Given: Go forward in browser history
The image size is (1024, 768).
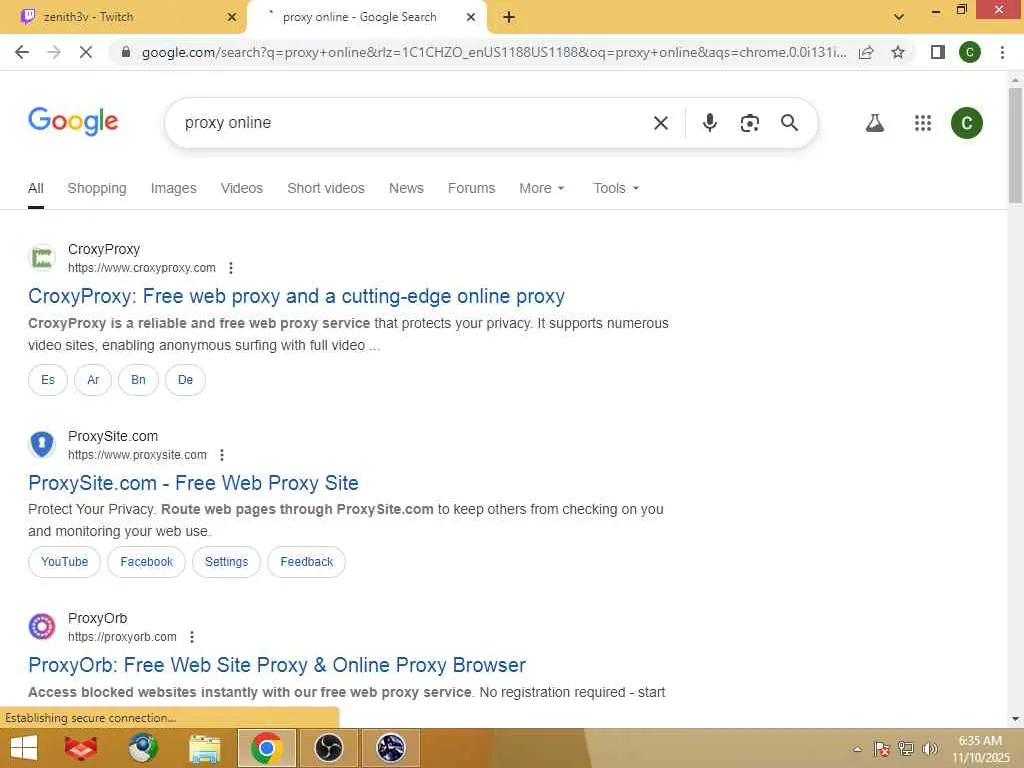Looking at the screenshot, I should click(x=54, y=52).
